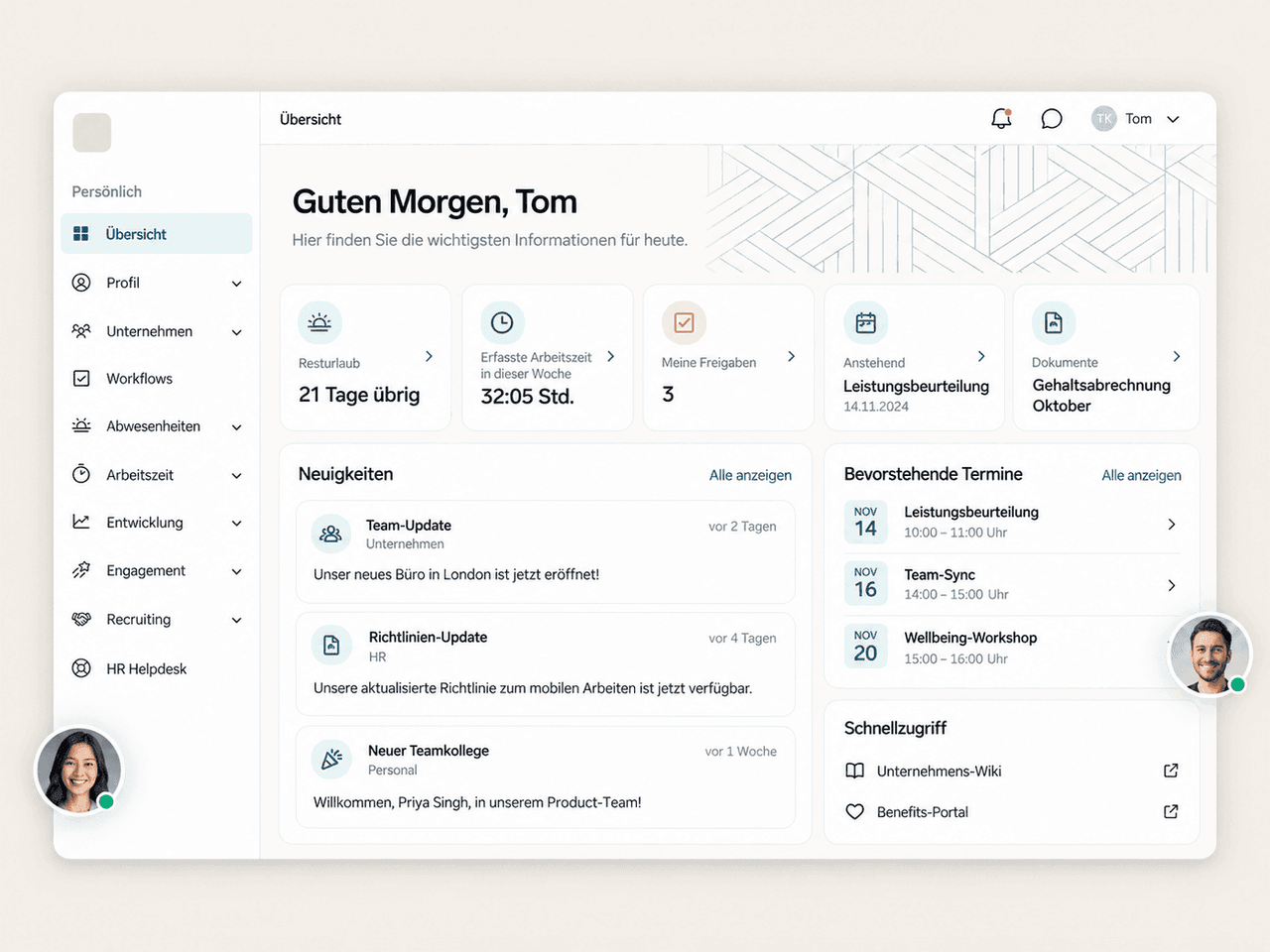Open the Leistungsbeurteilung appointment chevron

coord(1172,524)
